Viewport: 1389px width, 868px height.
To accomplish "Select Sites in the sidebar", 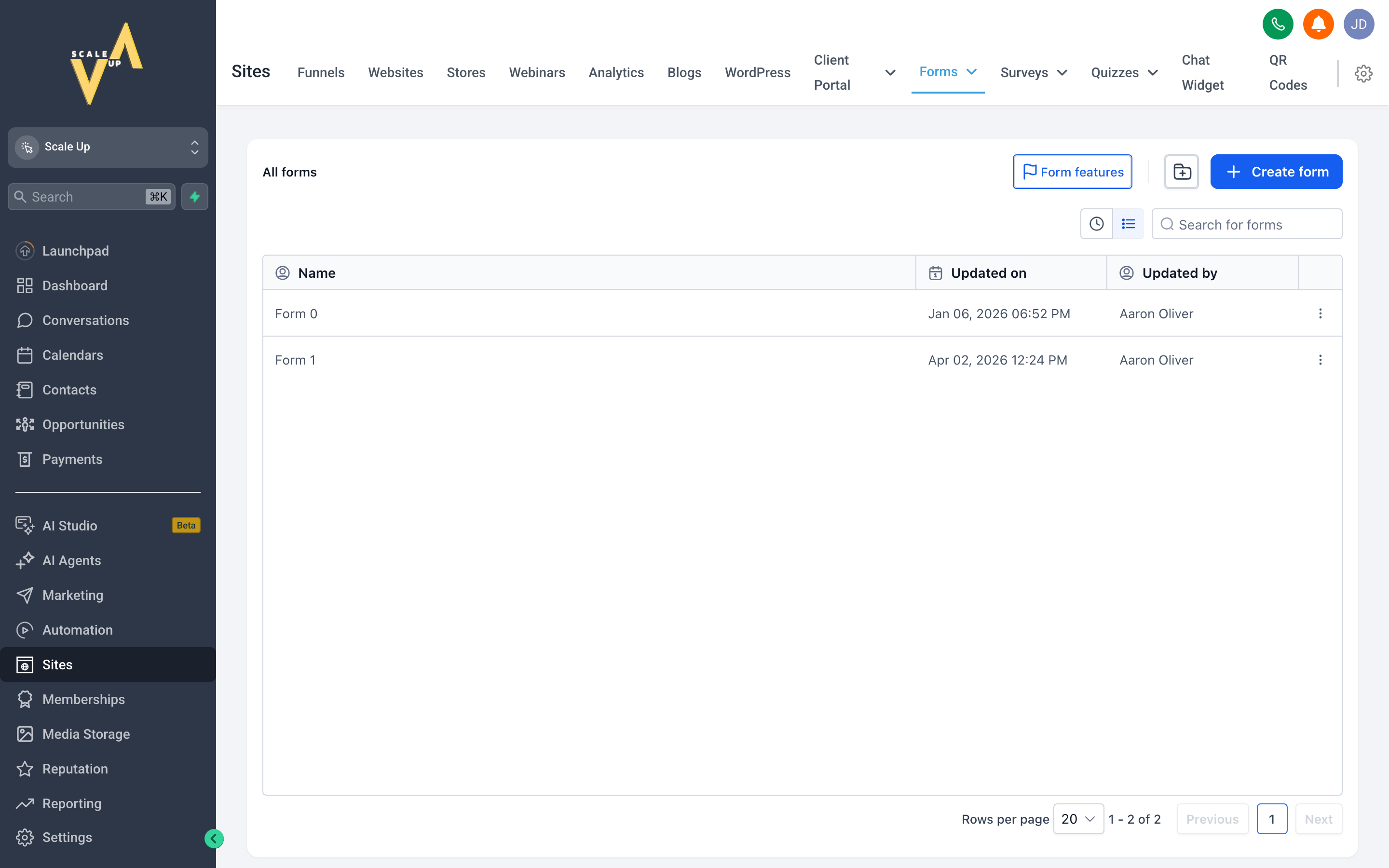I will (108, 664).
